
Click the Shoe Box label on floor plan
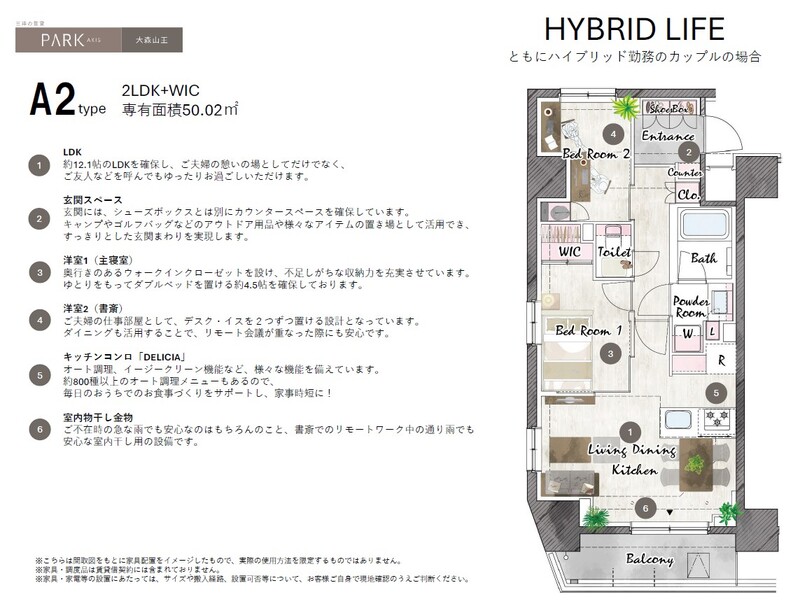click(x=671, y=108)
